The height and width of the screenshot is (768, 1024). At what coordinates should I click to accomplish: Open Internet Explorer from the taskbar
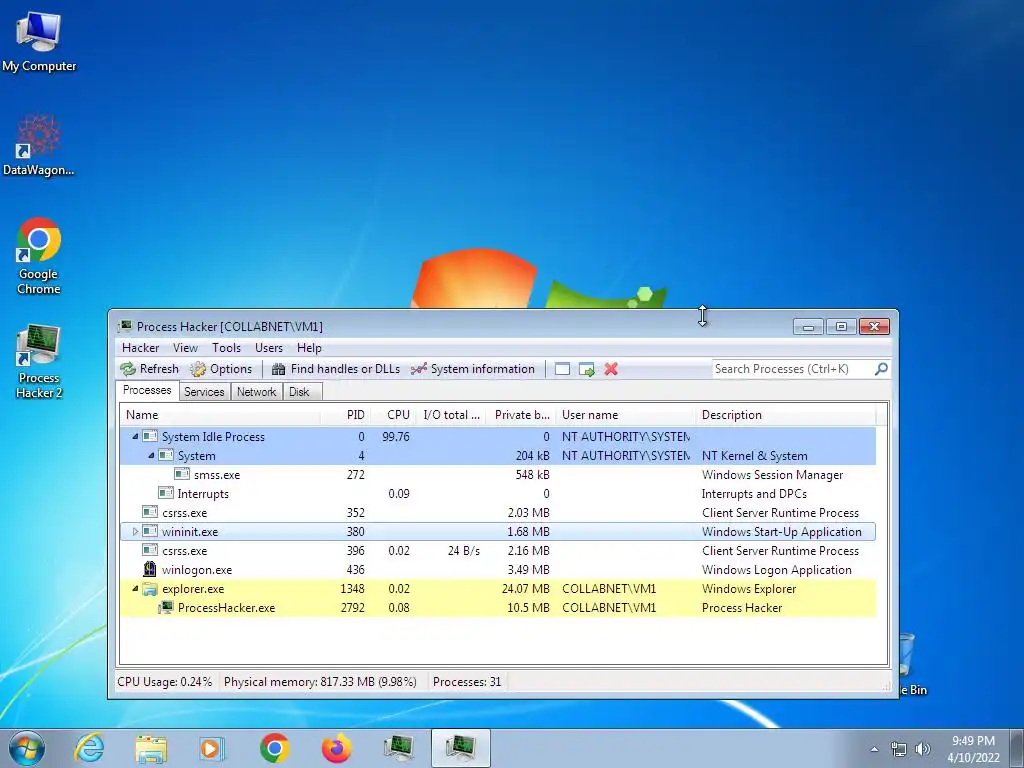89,748
